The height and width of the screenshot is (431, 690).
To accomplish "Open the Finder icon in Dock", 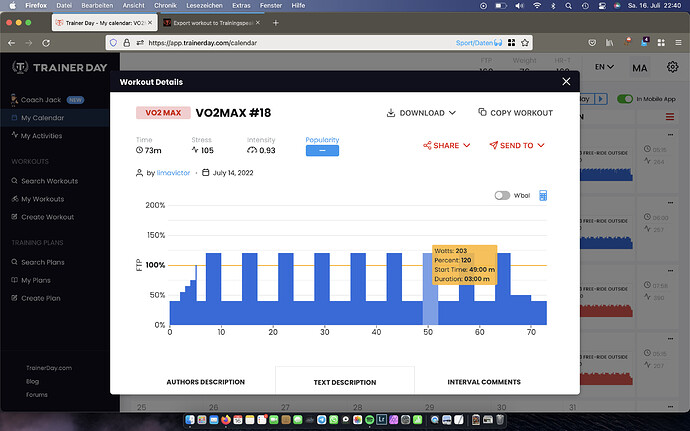I will pyautogui.click(x=190, y=420).
